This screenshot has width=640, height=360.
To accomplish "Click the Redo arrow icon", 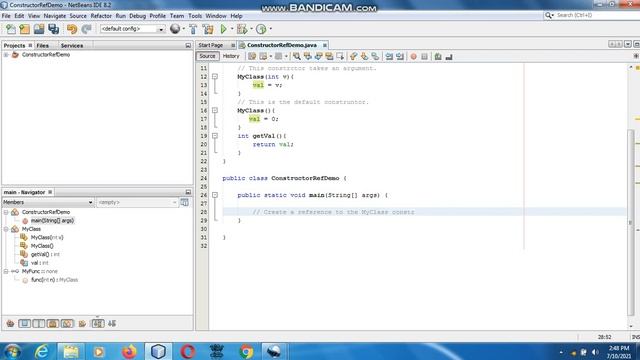I will pos(86,29).
